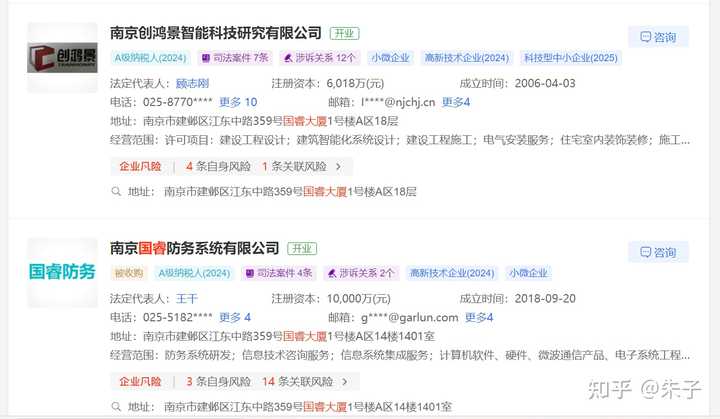Click search icon beside 18层 address match
Image resolution: width=720 pixels, height=419 pixels.
point(116,191)
